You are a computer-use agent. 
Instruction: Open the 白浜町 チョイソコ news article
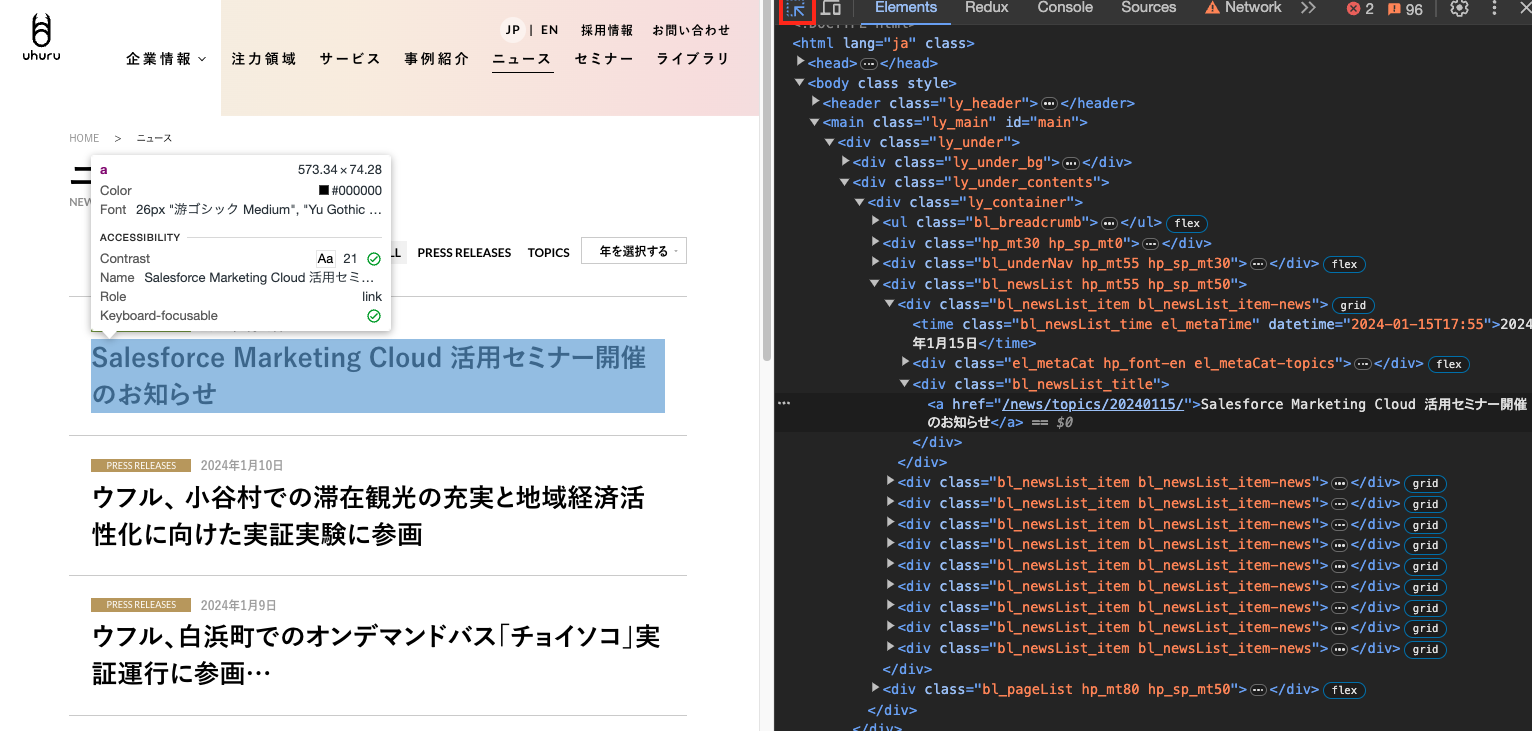(376, 655)
